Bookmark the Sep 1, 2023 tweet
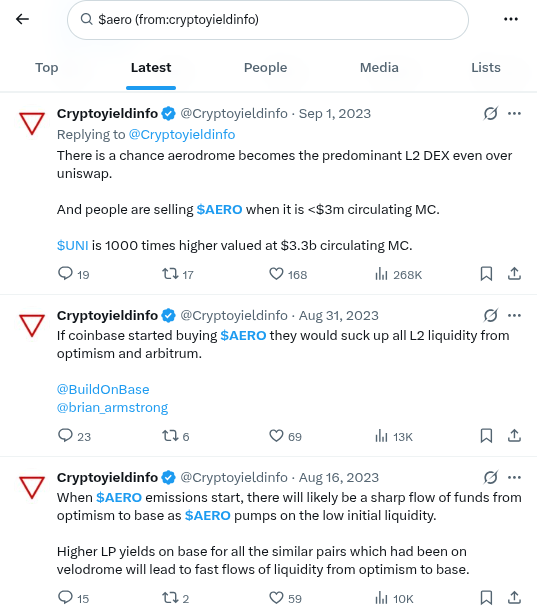Viewport: 537px width, 616px height. 486,274
